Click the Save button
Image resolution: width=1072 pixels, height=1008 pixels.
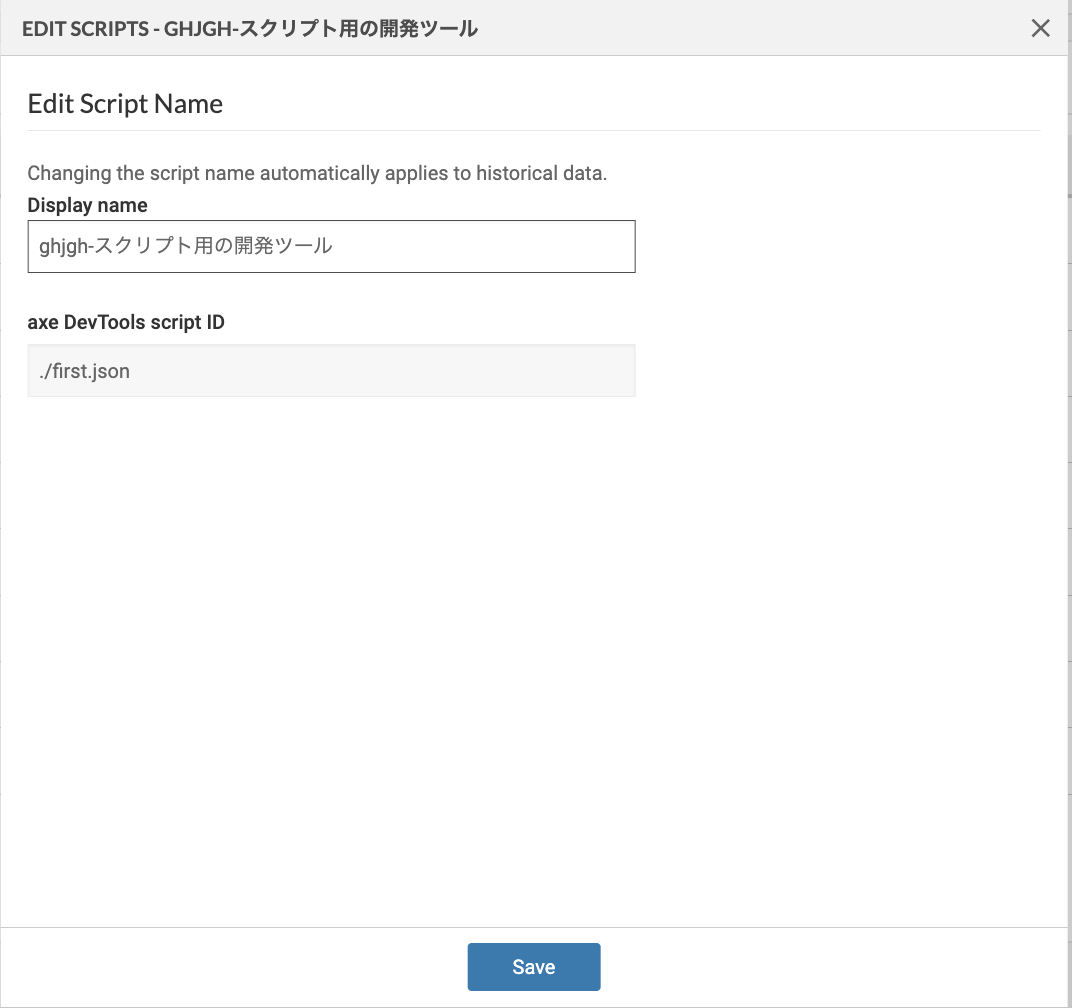pos(533,966)
